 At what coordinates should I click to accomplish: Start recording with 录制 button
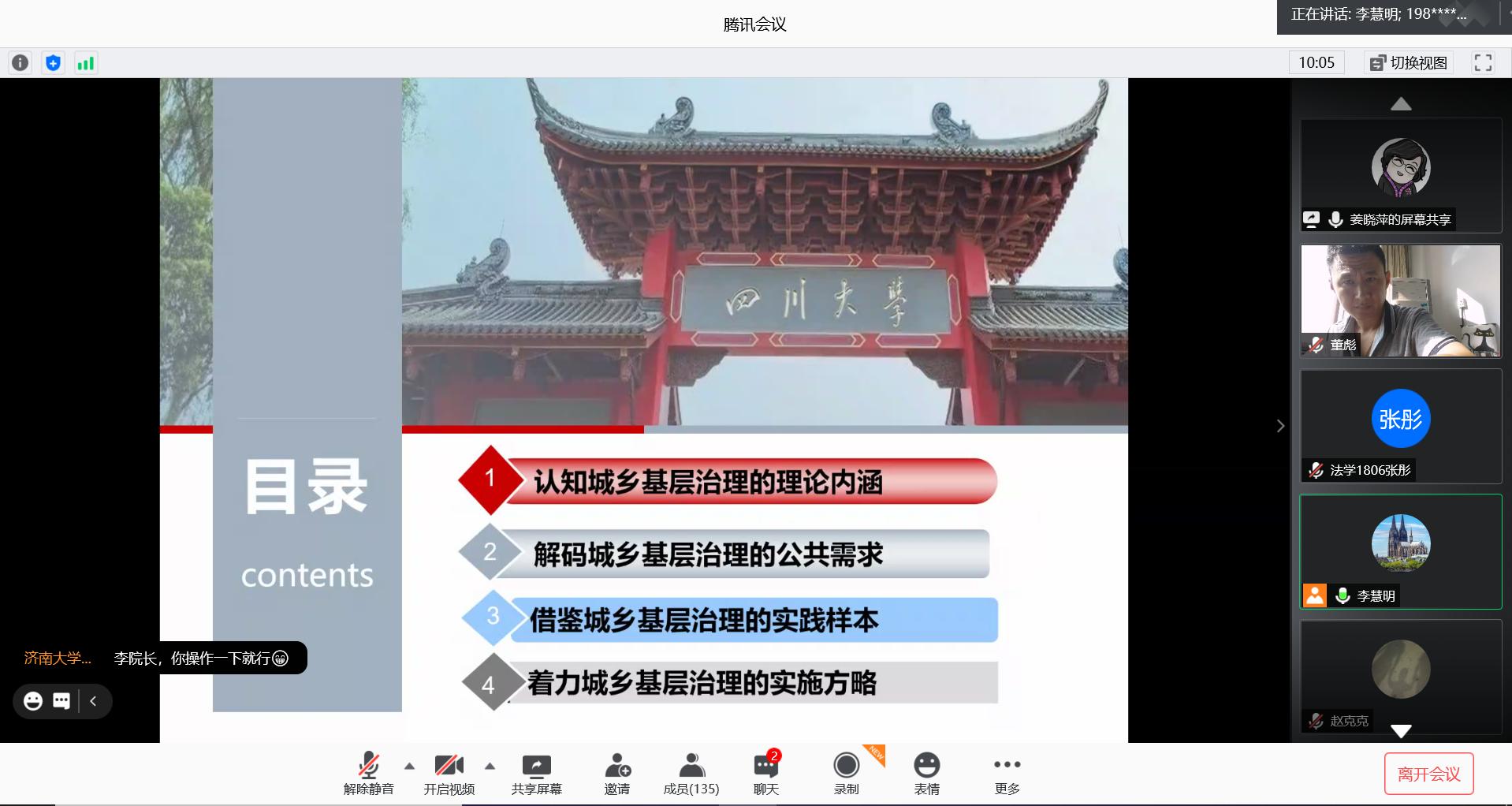[x=846, y=773]
